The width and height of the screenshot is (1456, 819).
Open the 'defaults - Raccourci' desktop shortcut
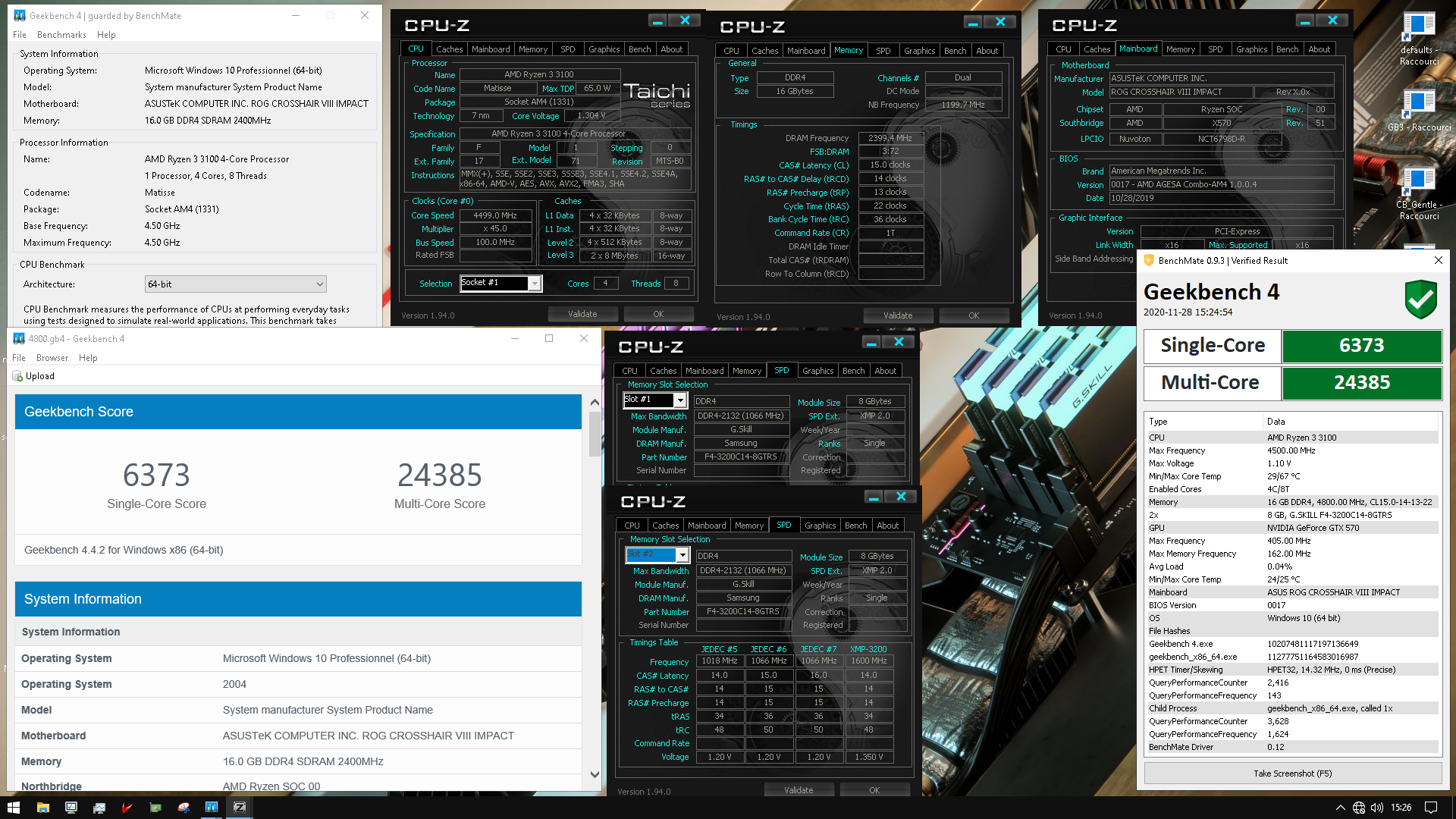pyautogui.click(x=1419, y=38)
